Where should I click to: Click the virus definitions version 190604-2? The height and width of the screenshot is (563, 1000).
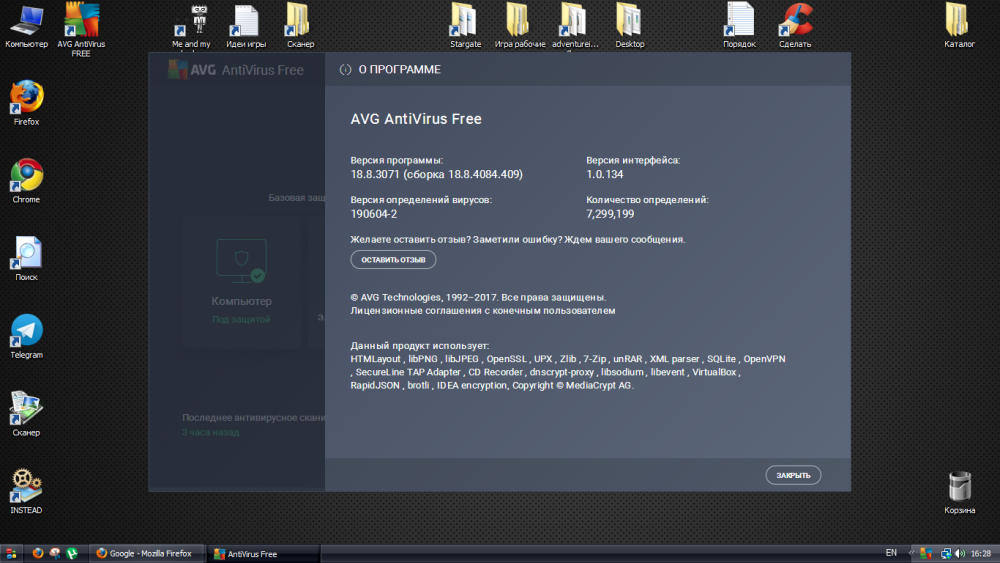coord(374,214)
